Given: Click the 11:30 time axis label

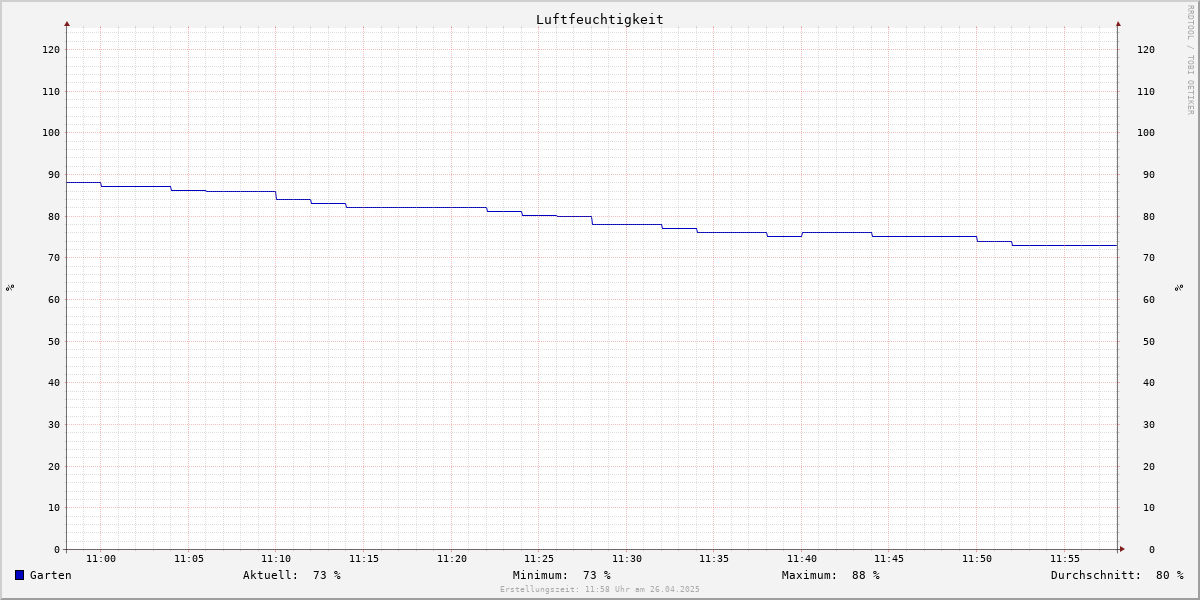Looking at the screenshot, I should (627, 559).
